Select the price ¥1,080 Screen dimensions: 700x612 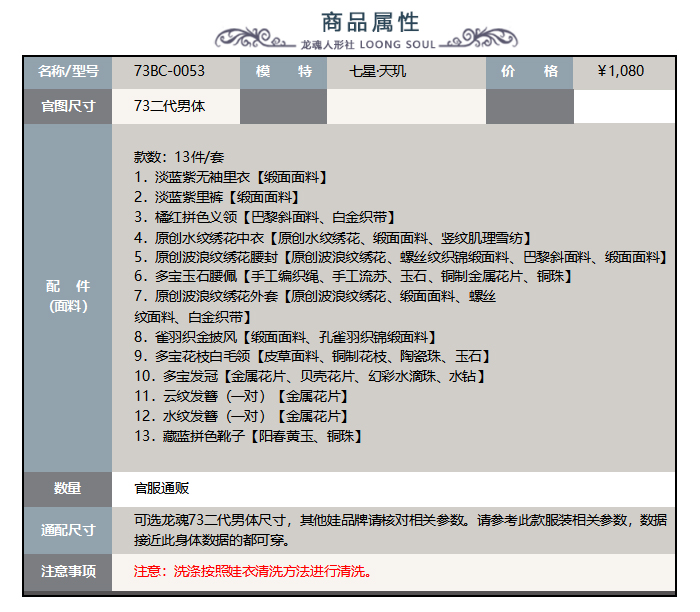tap(621, 71)
